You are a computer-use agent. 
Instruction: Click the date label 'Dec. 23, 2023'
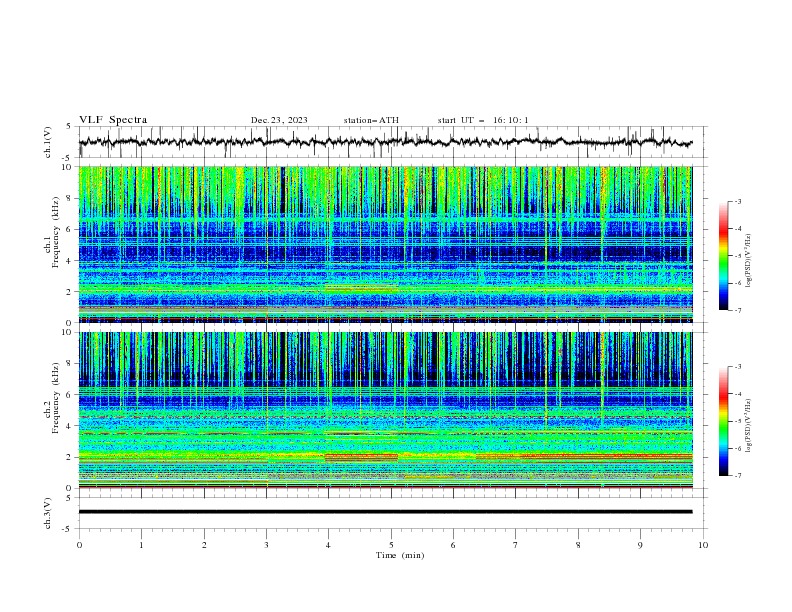pyautogui.click(x=279, y=120)
